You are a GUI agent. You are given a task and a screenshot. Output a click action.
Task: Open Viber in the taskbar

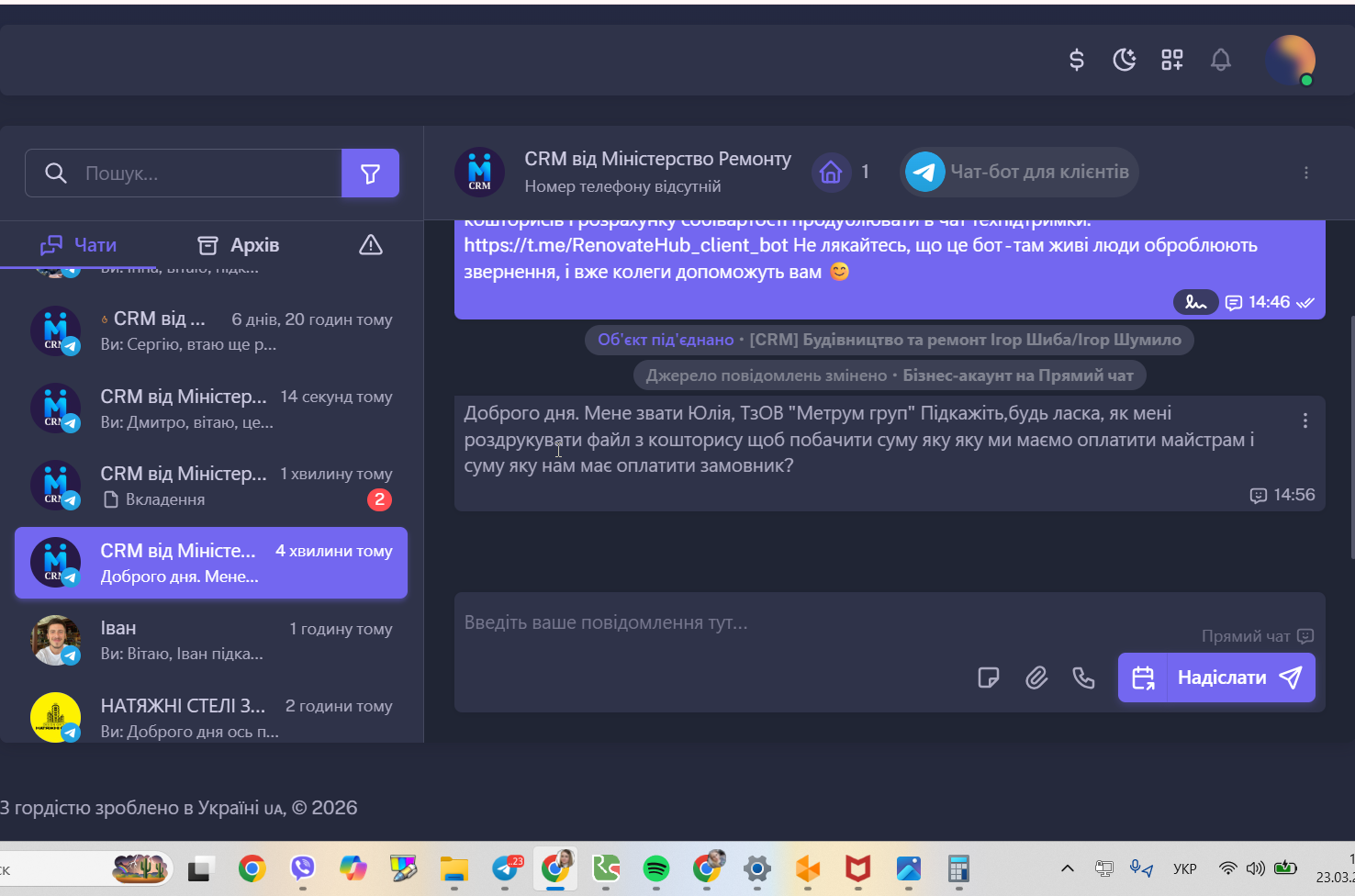coord(302,868)
